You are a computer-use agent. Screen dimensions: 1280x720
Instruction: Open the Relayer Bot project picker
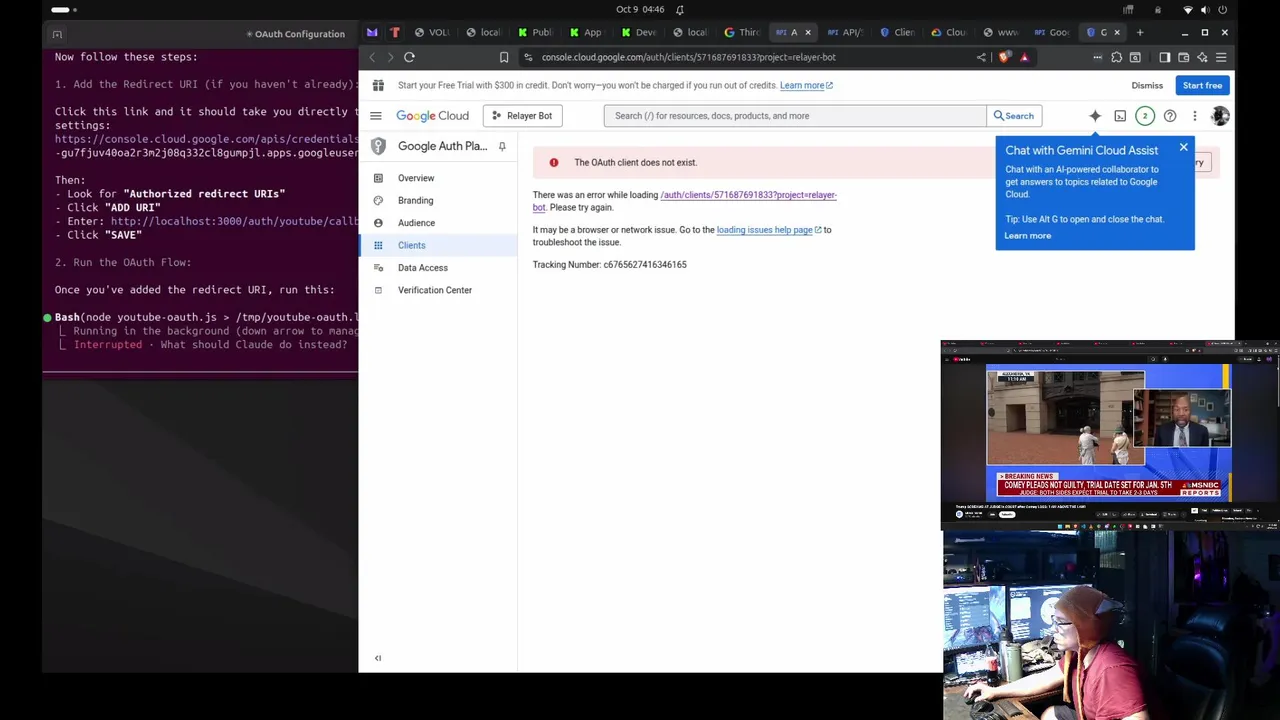(522, 116)
